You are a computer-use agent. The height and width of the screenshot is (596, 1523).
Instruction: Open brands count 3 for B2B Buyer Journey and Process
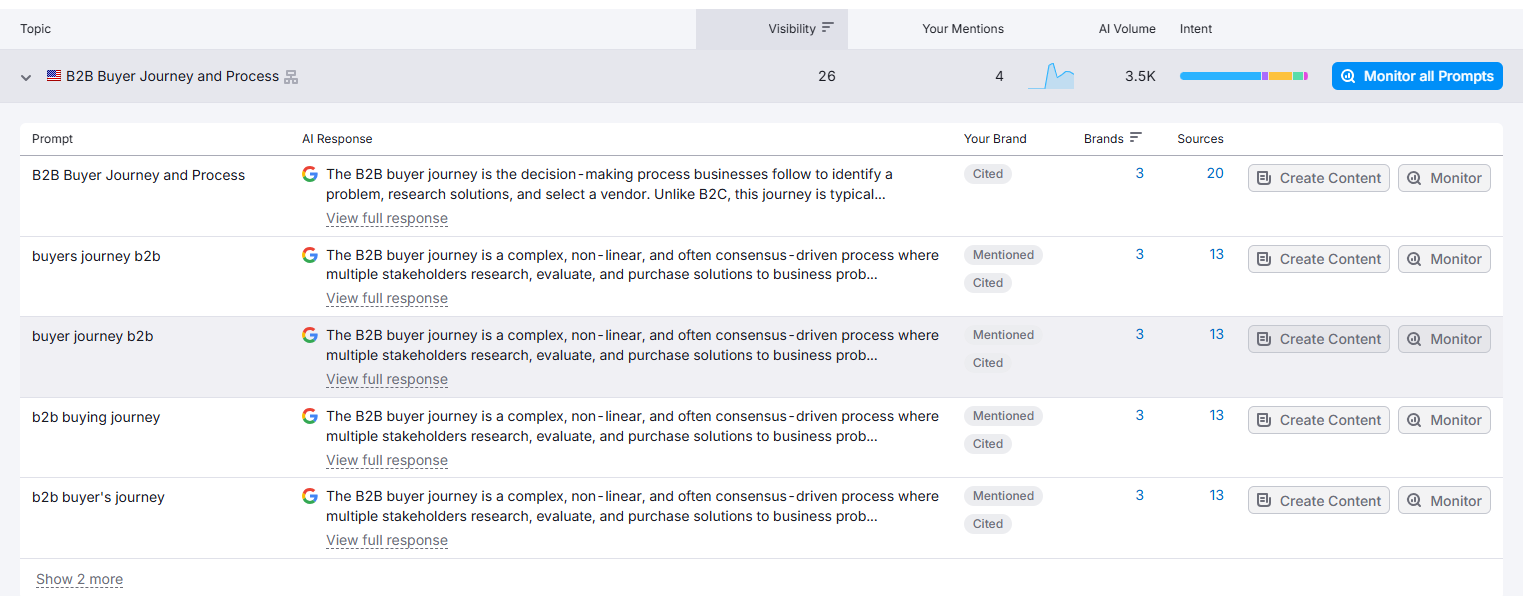point(1139,173)
